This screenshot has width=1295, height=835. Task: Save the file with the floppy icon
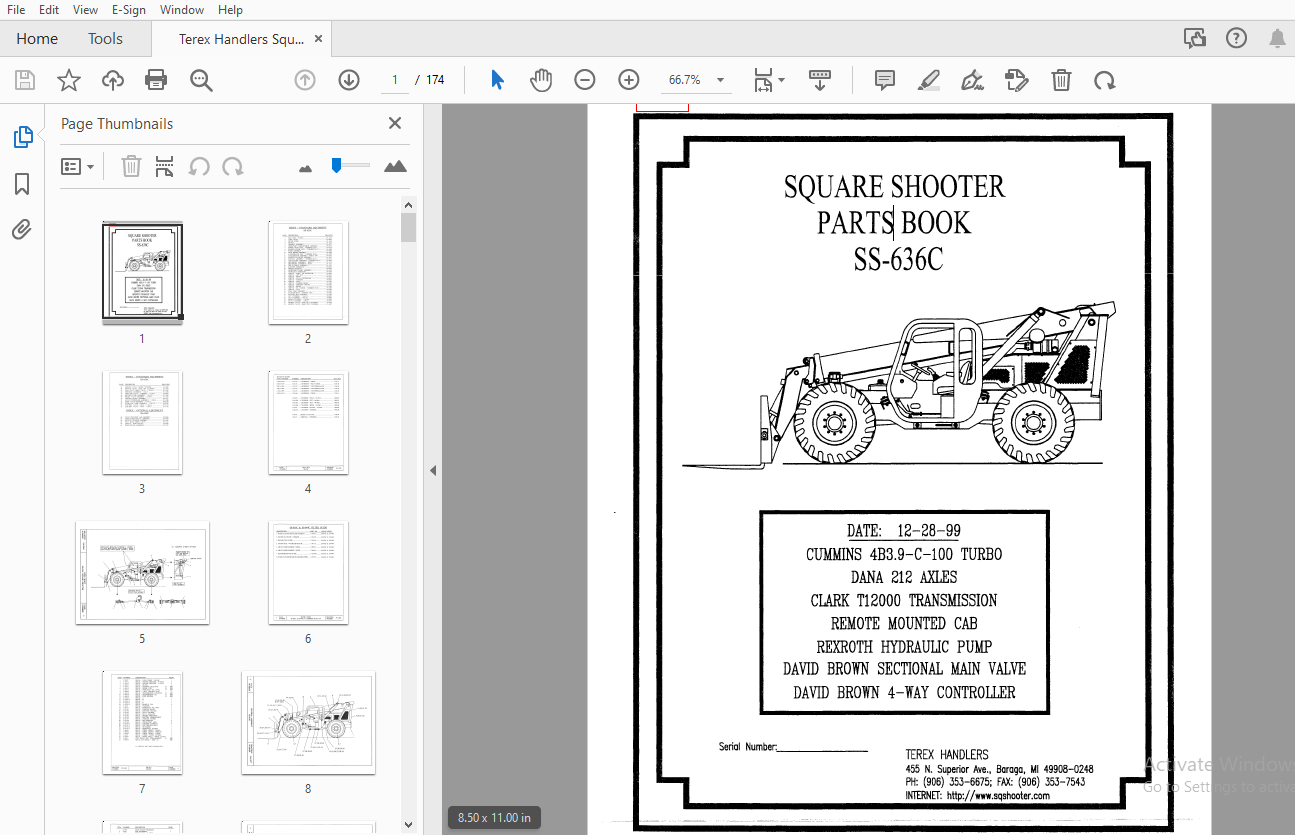click(x=25, y=80)
